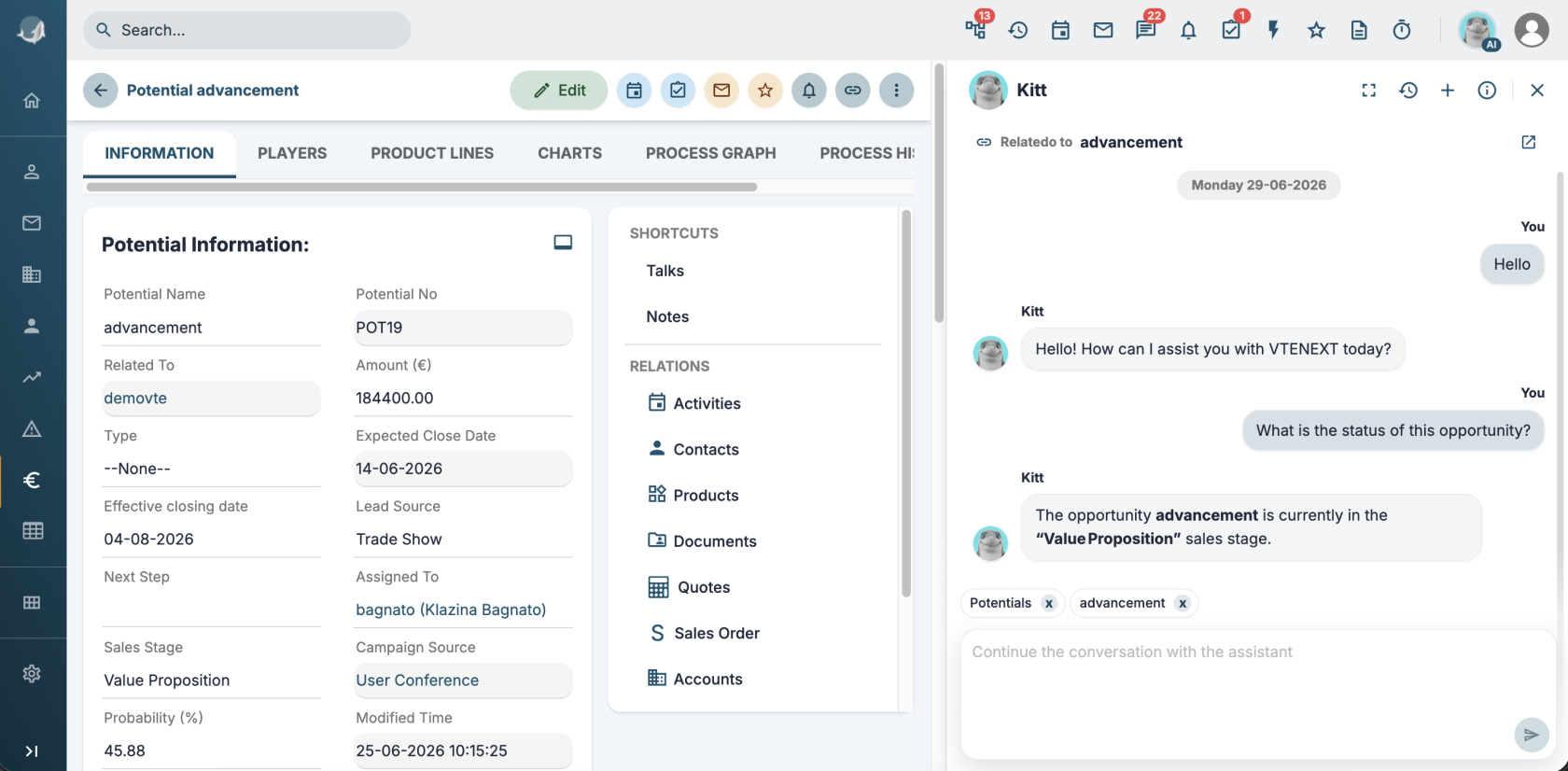This screenshot has height=771, width=1568.
Task: Open the Type --None-- dropdown
Action: [211, 469]
